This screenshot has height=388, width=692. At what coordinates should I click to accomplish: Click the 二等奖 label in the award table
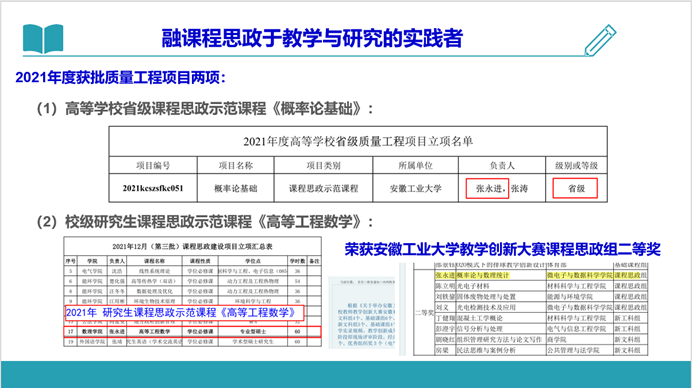tap(425, 313)
